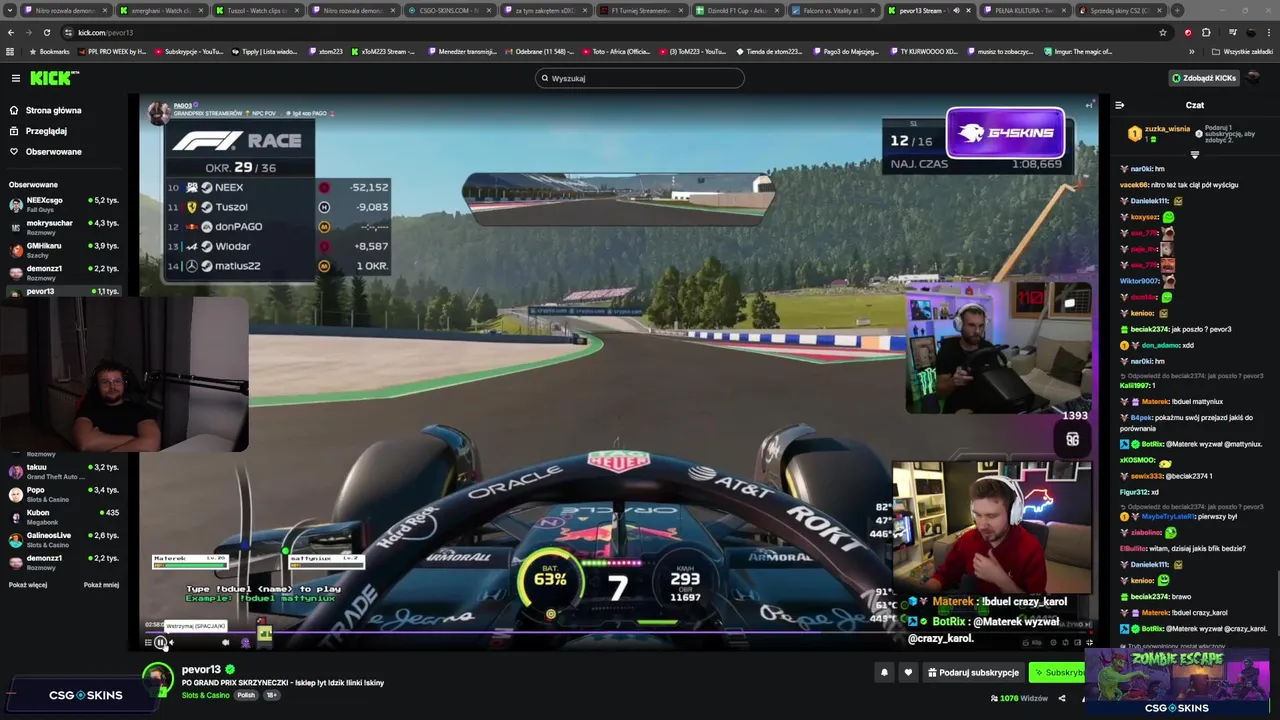Viewport: 1280px width, 720px height.
Task: Click user zuzka_wisnia in chat leaderboard
Action: (x=1167, y=129)
